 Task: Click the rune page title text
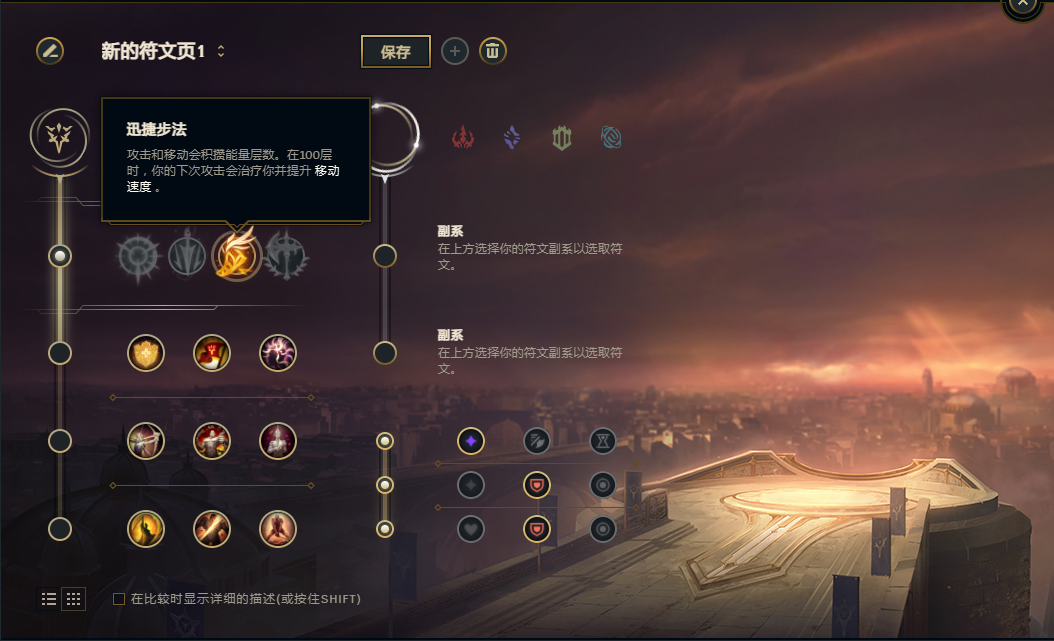[x=153, y=51]
